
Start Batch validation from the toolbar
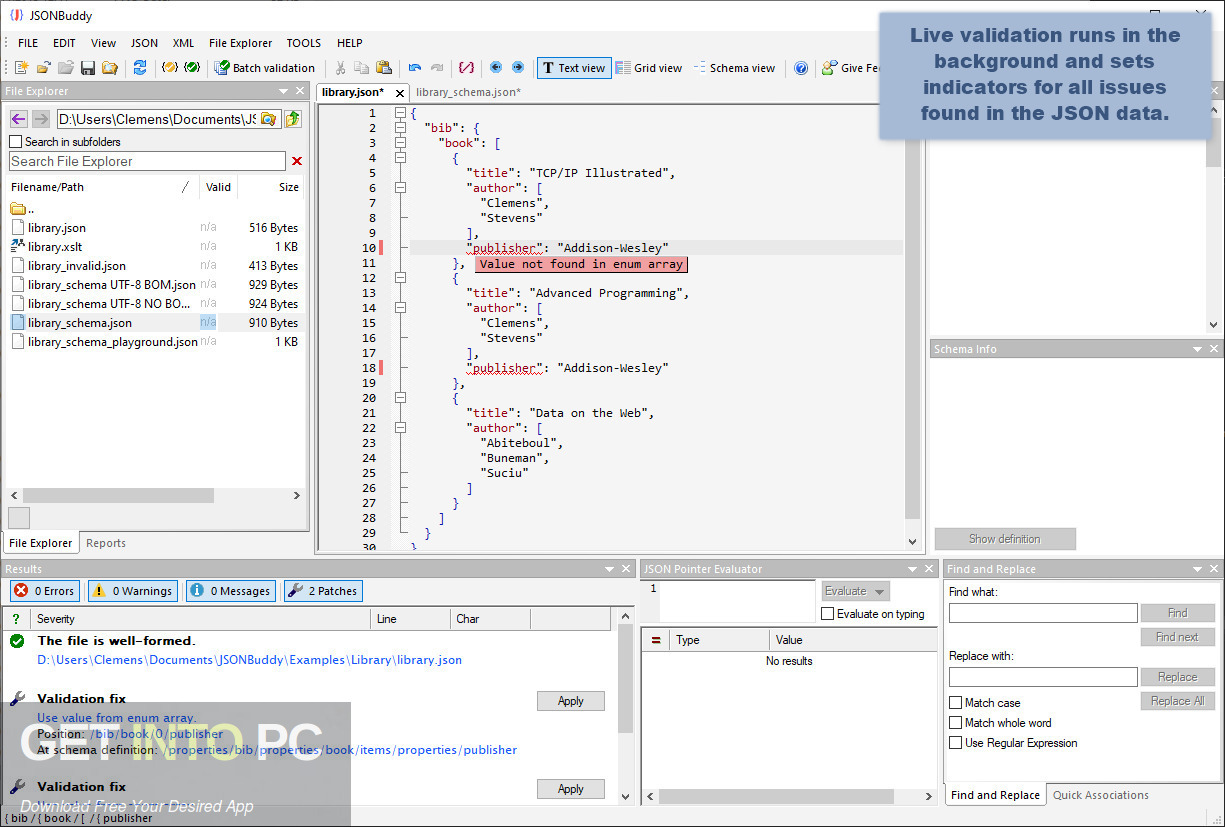265,68
